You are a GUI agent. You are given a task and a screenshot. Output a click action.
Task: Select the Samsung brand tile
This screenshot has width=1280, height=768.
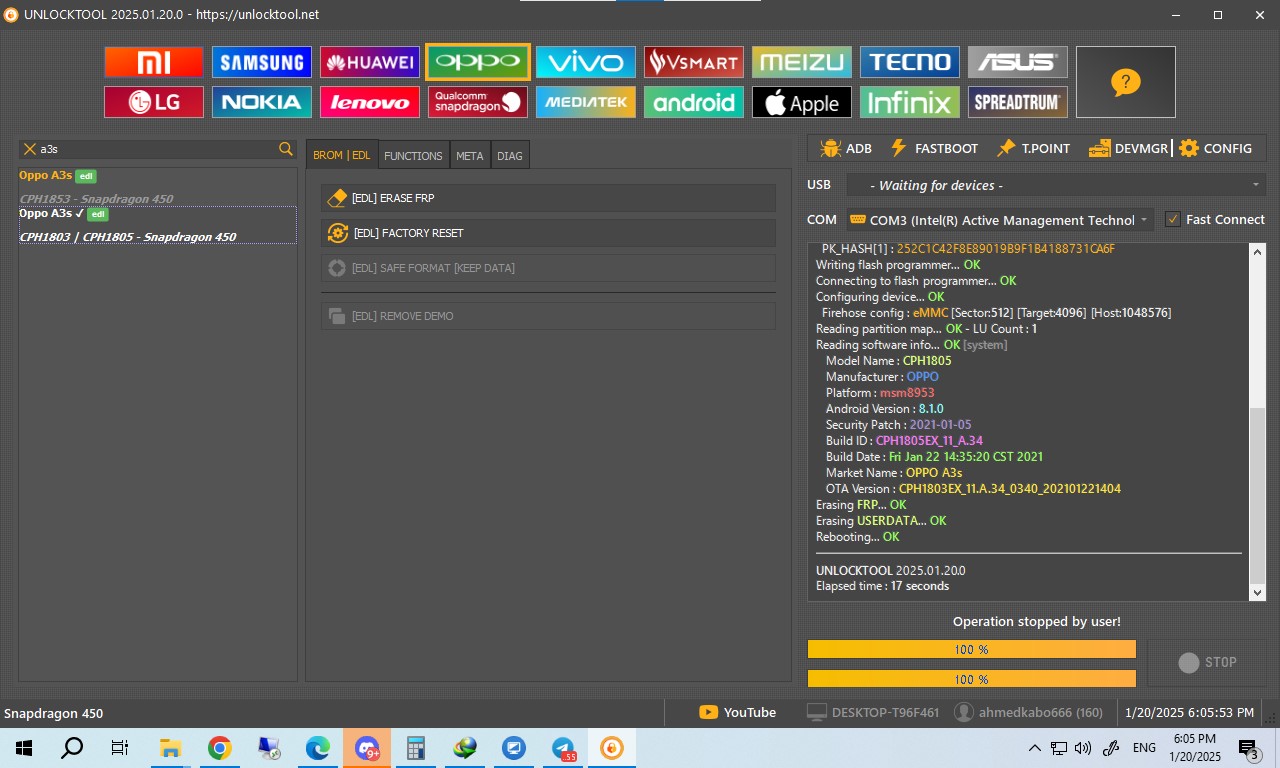coord(262,62)
